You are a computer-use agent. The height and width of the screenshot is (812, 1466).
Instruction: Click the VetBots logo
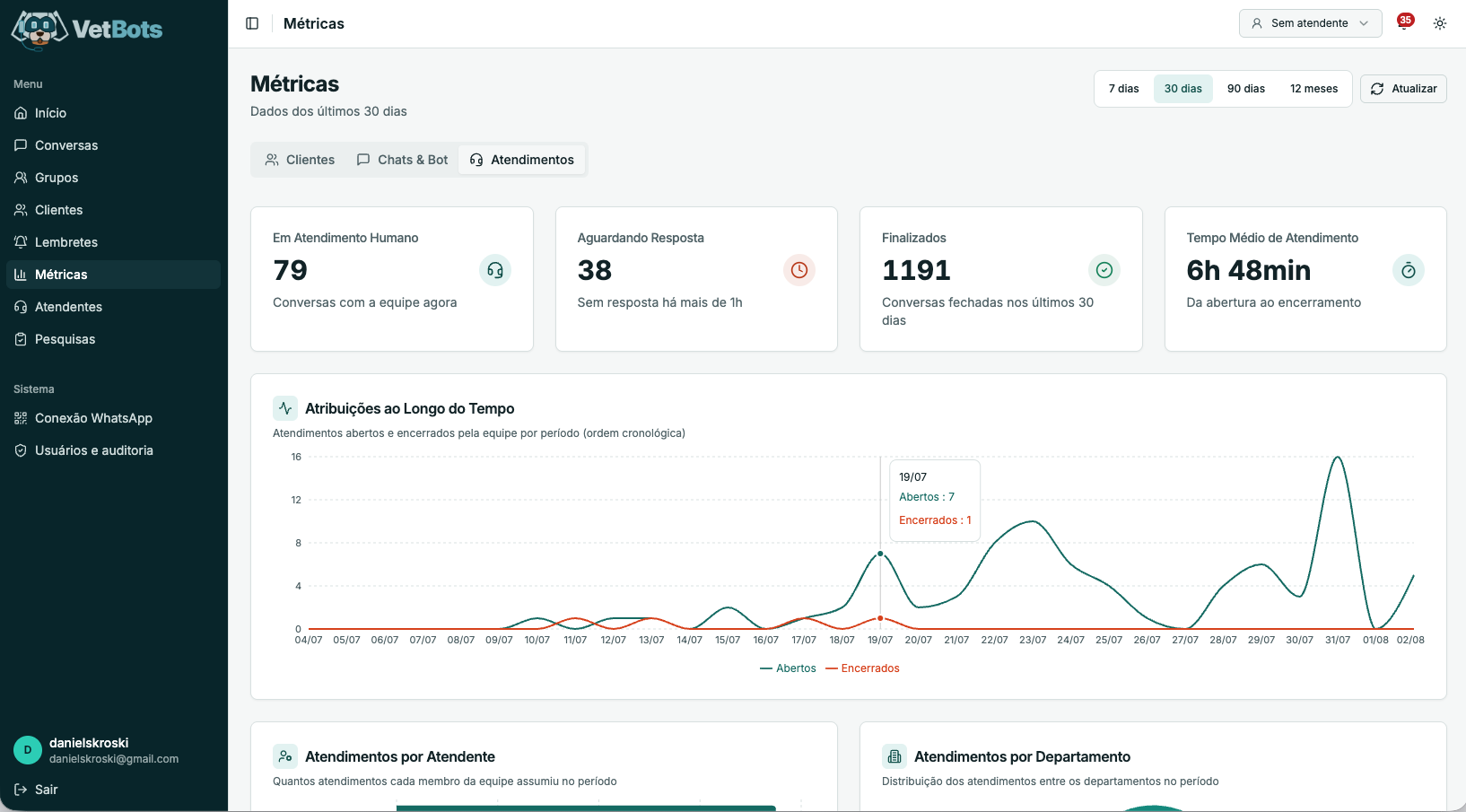pos(87,29)
